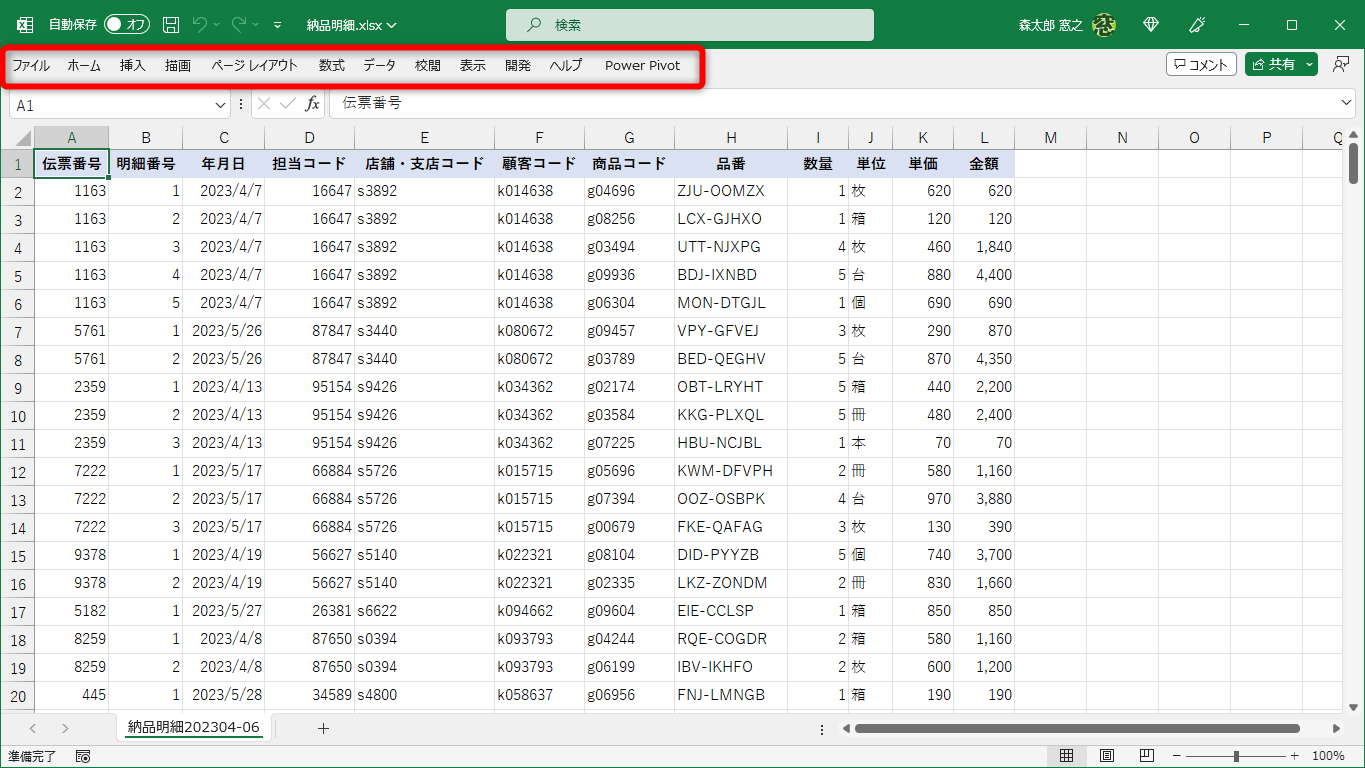Image resolution: width=1365 pixels, height=768 pixels.
Task: Open the 検索 (Search) box in title bar
Action: (690, 24)
